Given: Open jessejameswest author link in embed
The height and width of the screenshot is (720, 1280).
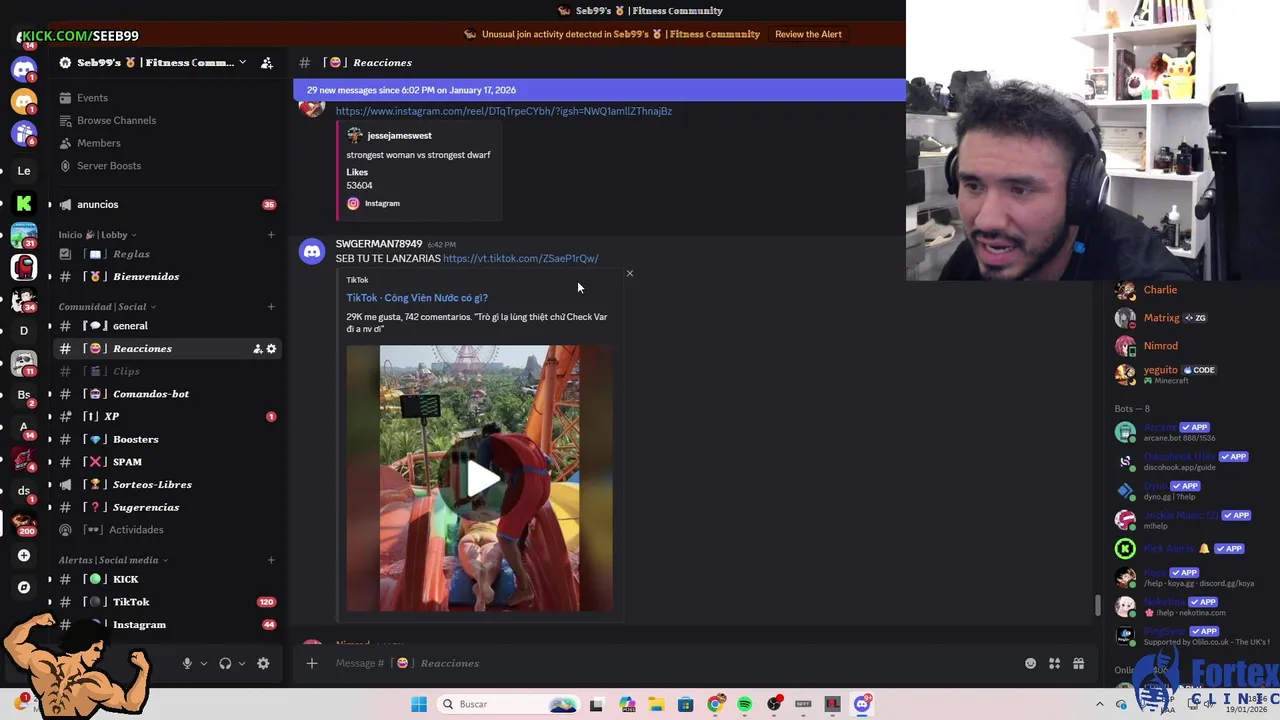Looking at the screenshot, I should (x=399, y=136).
